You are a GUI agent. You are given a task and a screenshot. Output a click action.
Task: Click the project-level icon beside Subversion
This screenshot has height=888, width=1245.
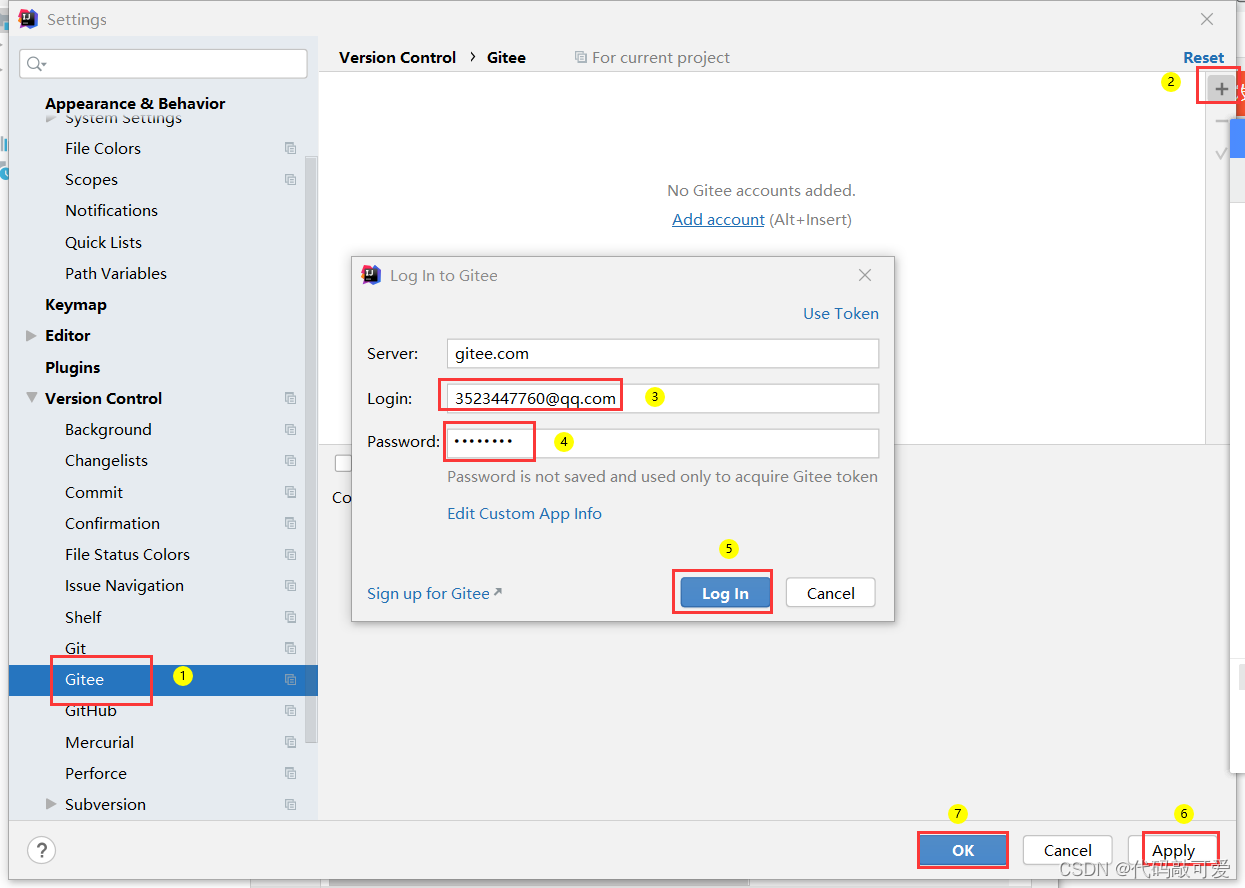(290, 805)
